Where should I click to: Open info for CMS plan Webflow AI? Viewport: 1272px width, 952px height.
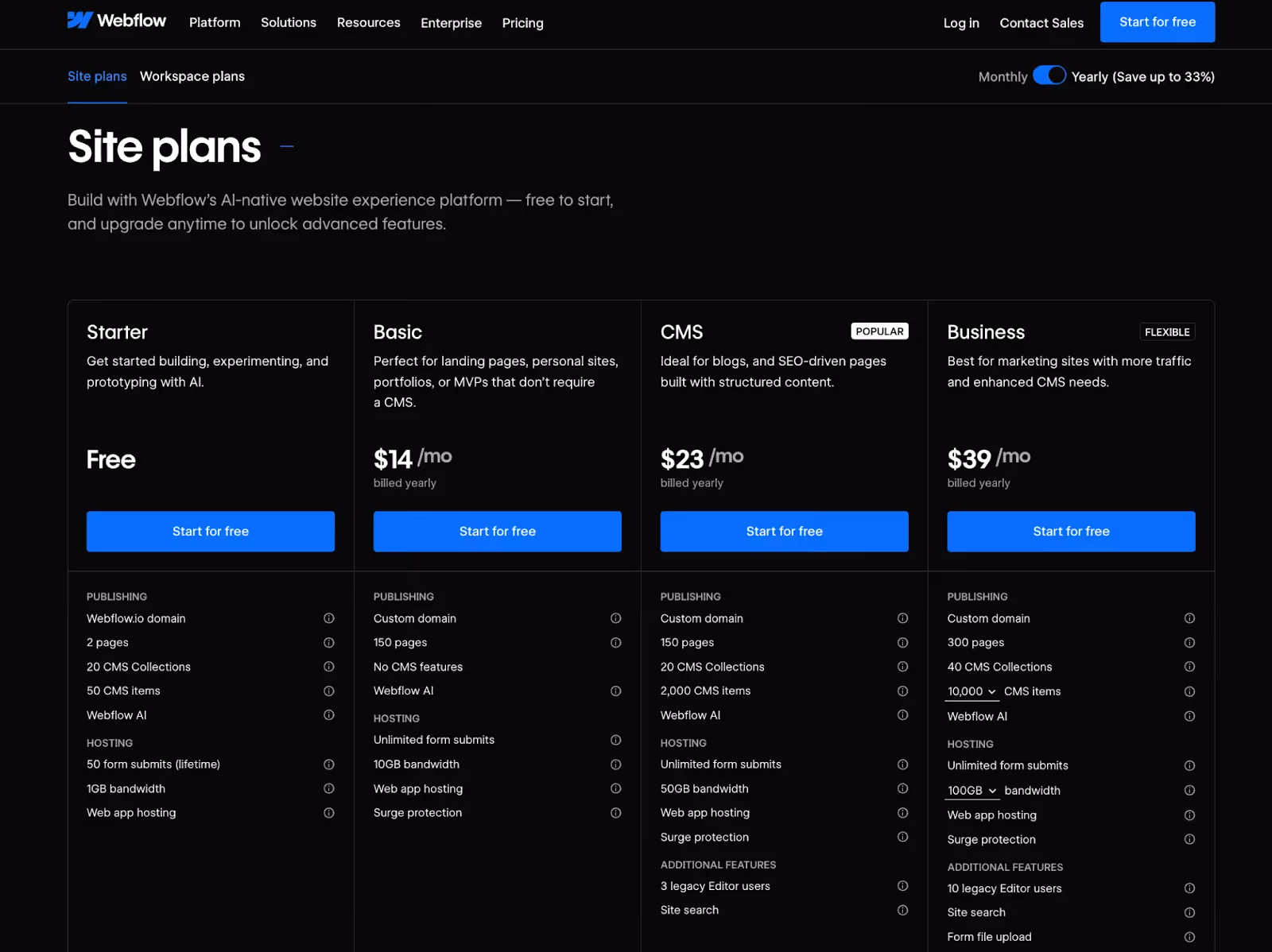pos(903,715)
